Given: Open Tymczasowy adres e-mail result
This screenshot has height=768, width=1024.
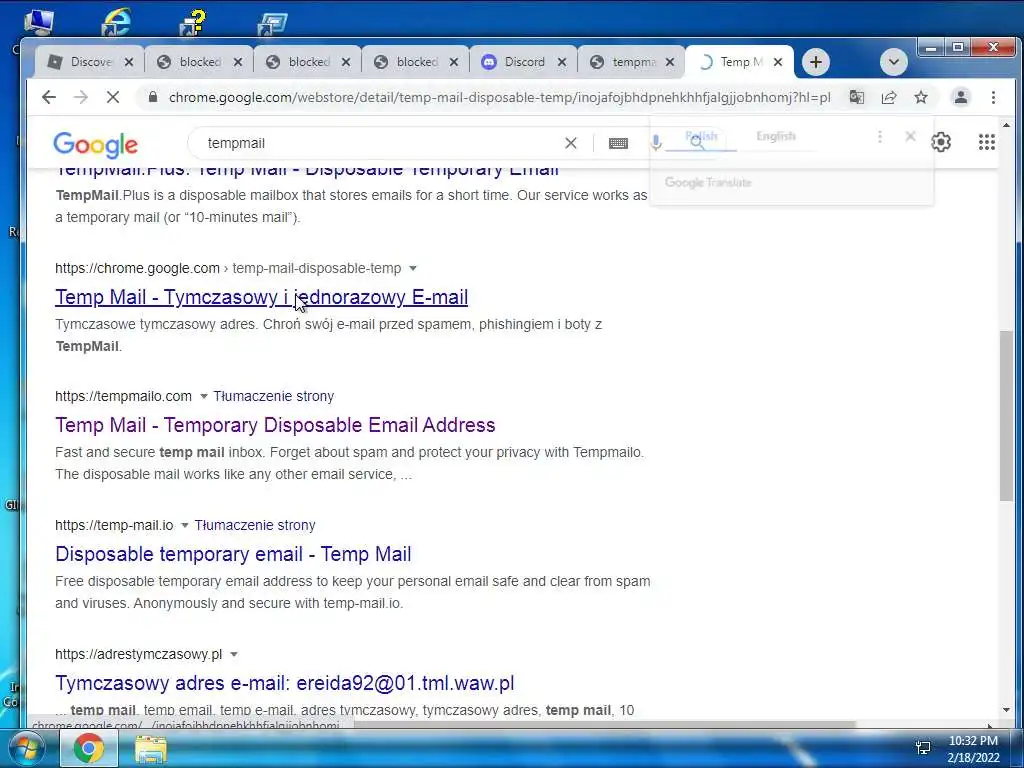Looking at the screenshot, I should click(285, 683).
